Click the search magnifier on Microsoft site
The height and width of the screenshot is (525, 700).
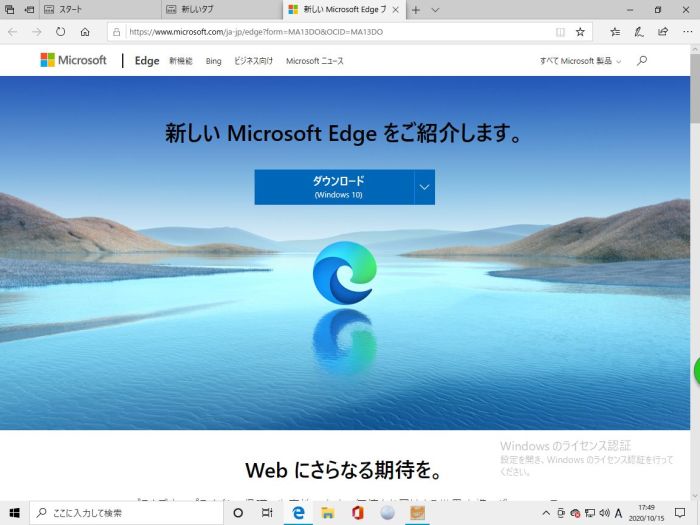(x=642, y=60)
